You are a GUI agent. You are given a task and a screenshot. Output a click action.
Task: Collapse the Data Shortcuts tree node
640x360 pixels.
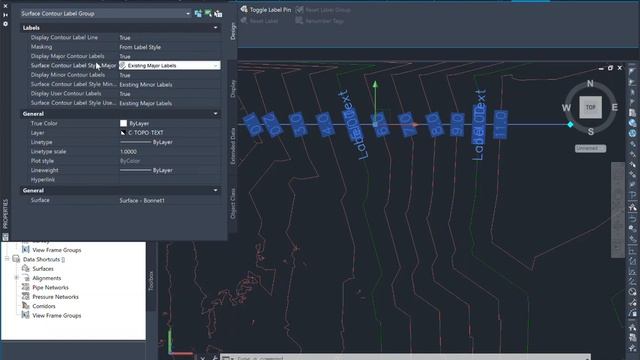coord(7,259)
